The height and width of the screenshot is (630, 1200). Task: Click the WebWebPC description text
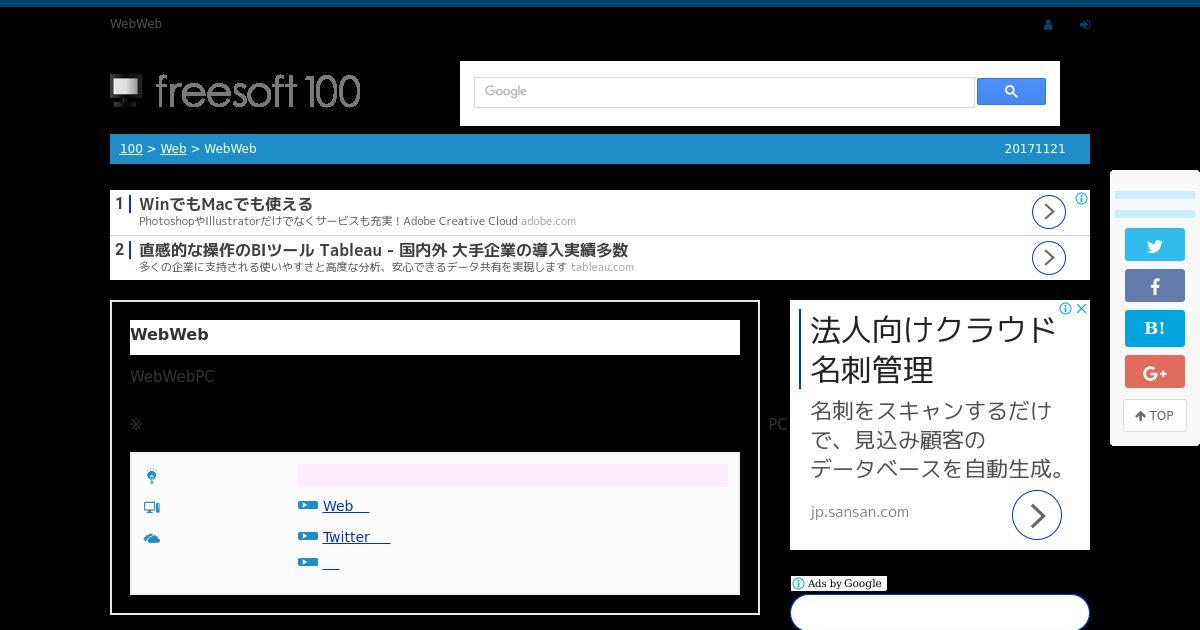(x=172, y=376)
